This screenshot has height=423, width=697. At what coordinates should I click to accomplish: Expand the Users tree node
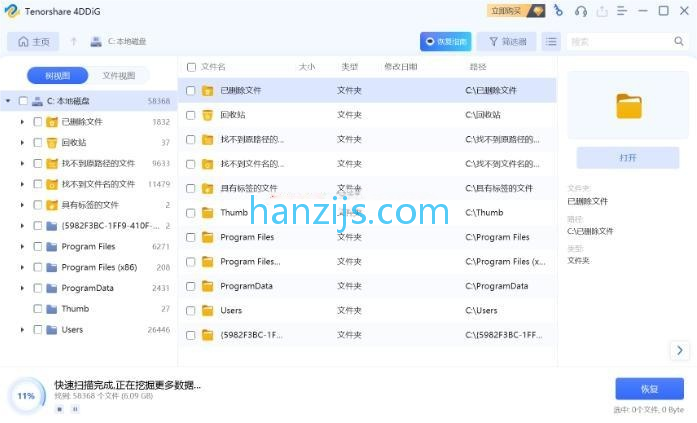22,330
